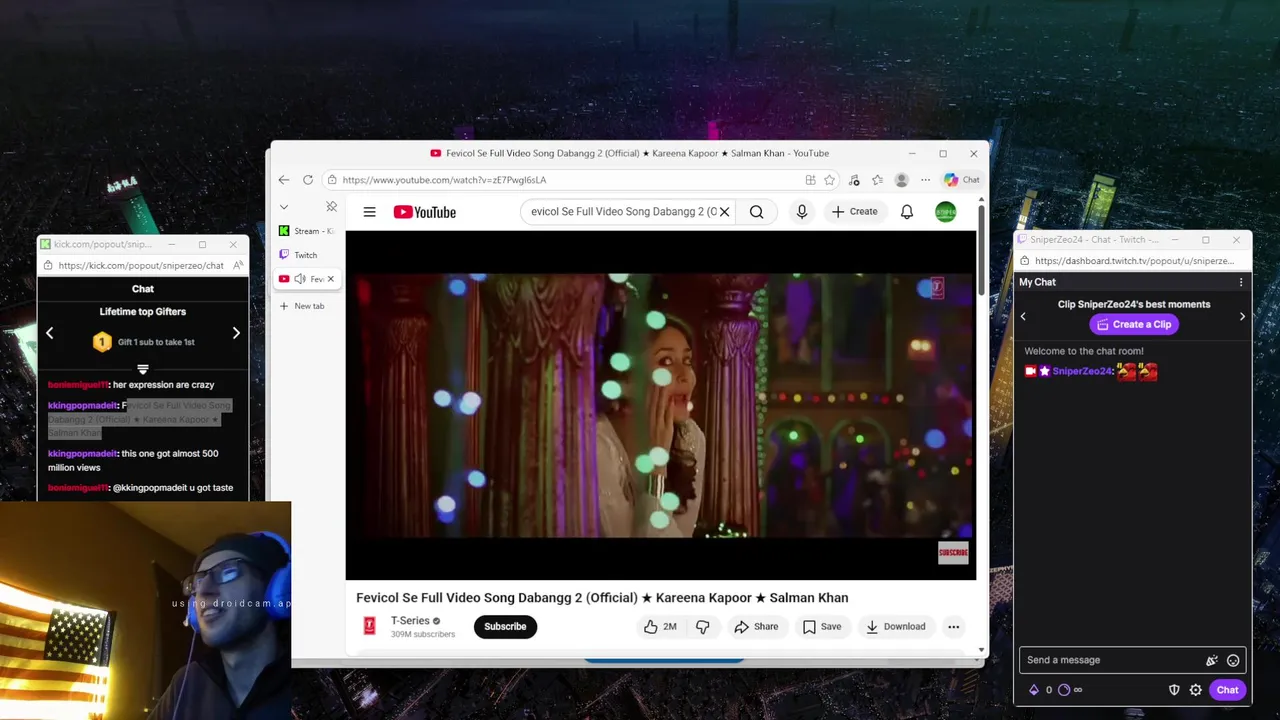Click the streamer webcam overlay
This screenshot has height=720, width=1280.
[x=145, y=610]
